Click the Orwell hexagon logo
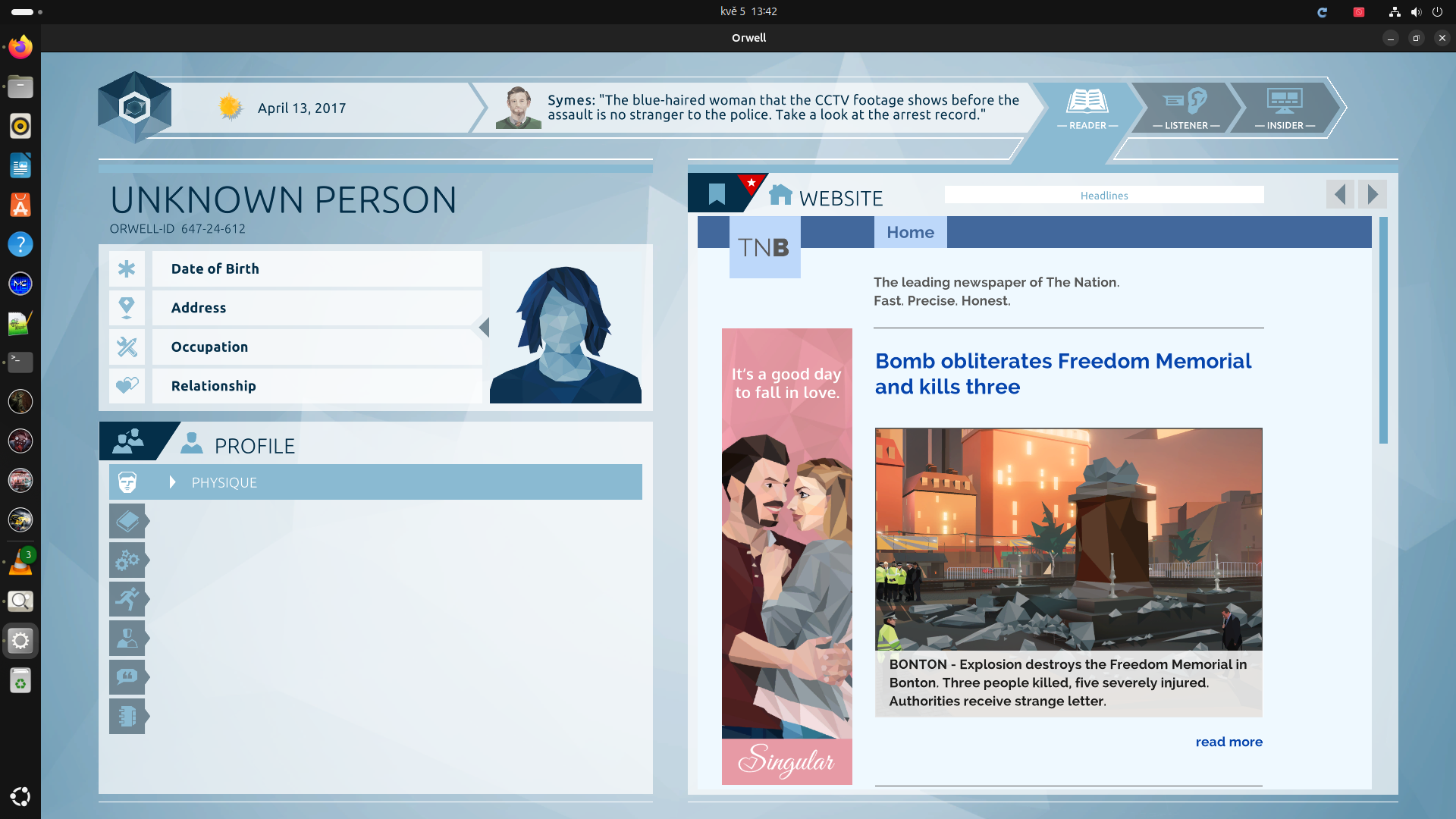1456x819 pixels. click(x=135, y=108)
